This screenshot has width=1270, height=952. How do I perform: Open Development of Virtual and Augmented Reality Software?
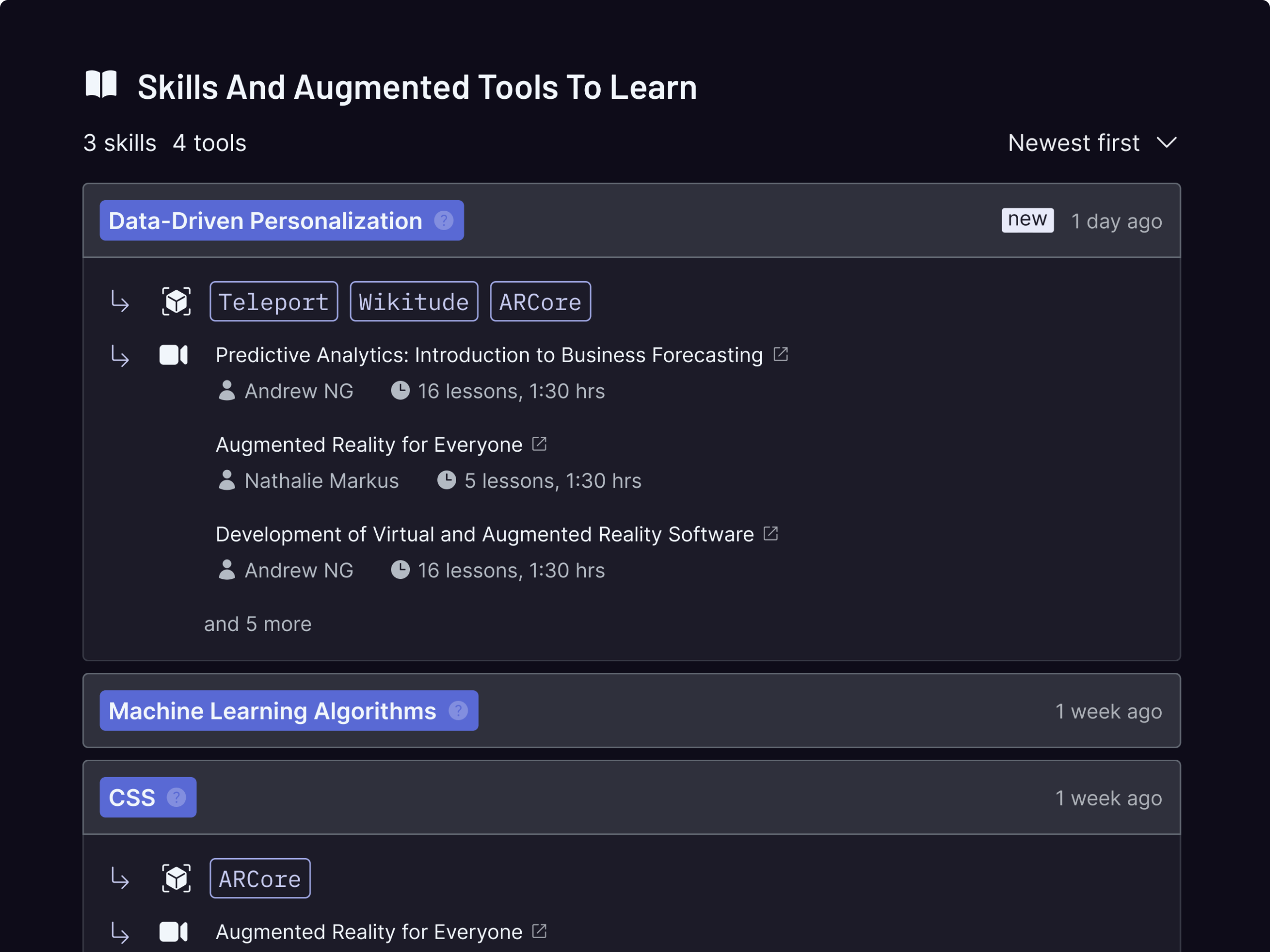(x=484, y=535)
